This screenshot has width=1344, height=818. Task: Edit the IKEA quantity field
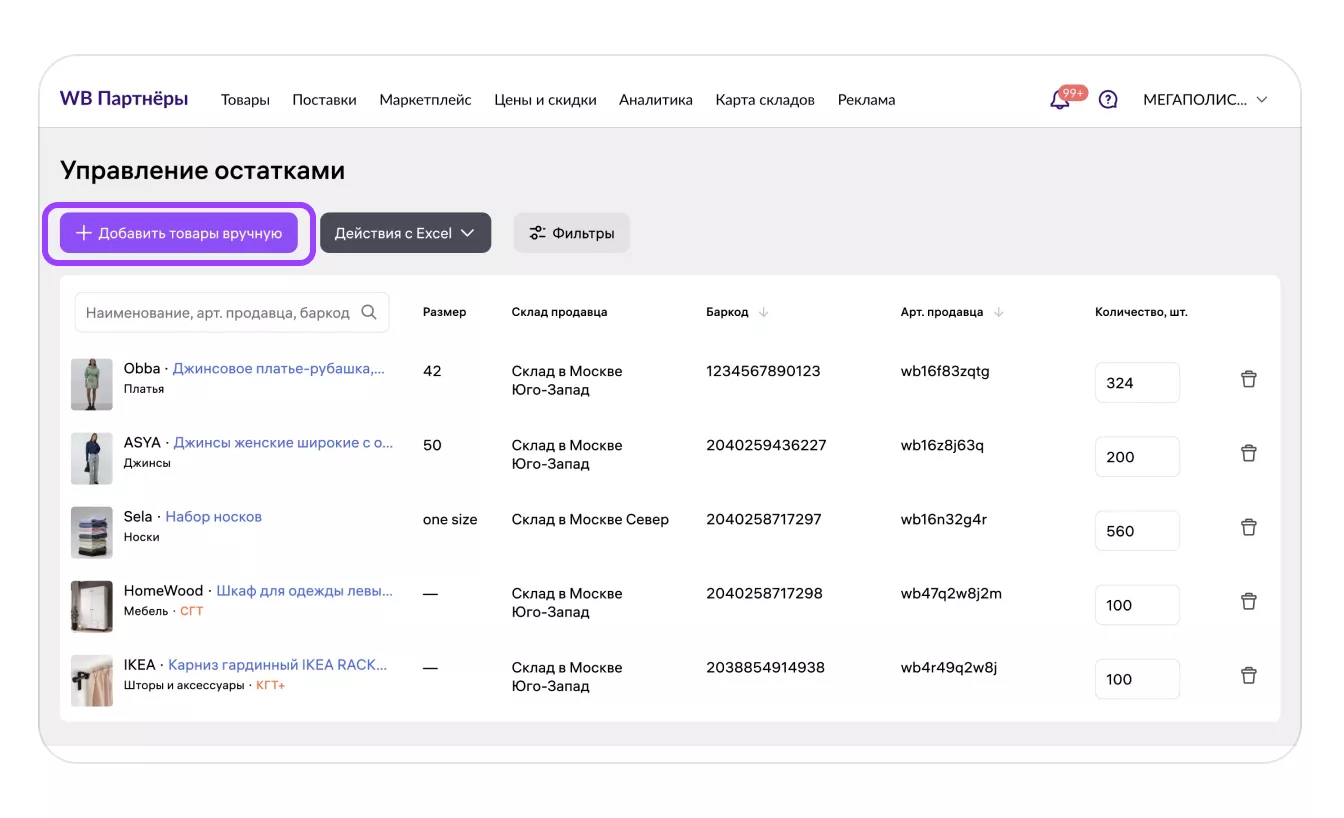[x=1137, y=679]
